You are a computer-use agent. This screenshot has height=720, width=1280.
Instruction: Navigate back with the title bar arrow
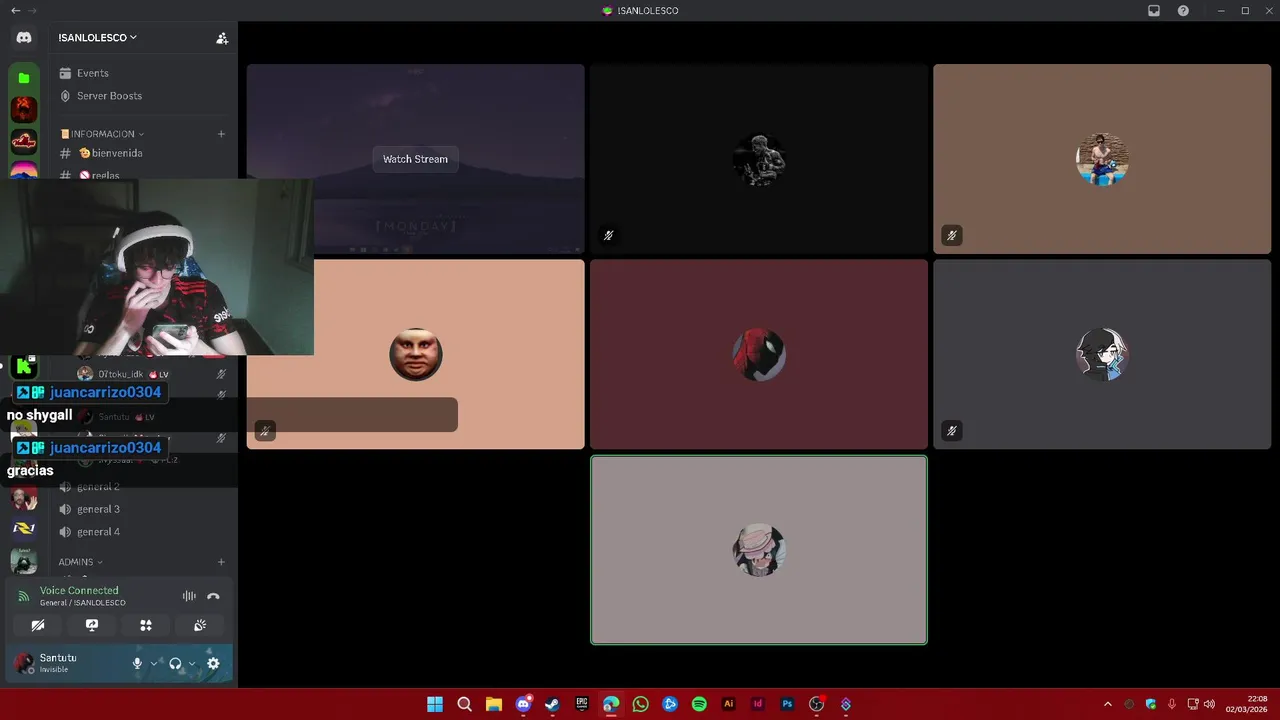[15, 11]
